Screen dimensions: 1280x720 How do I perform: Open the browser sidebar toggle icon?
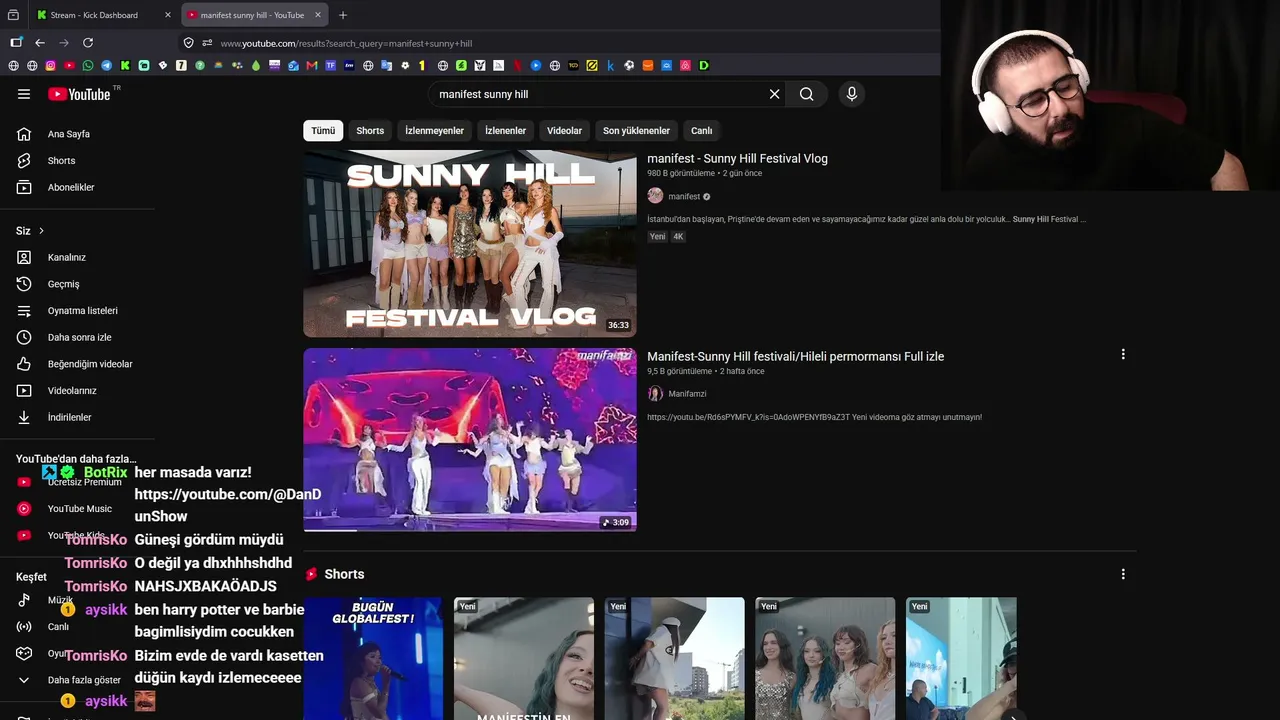pyautogui.click(x=16, y=43)
